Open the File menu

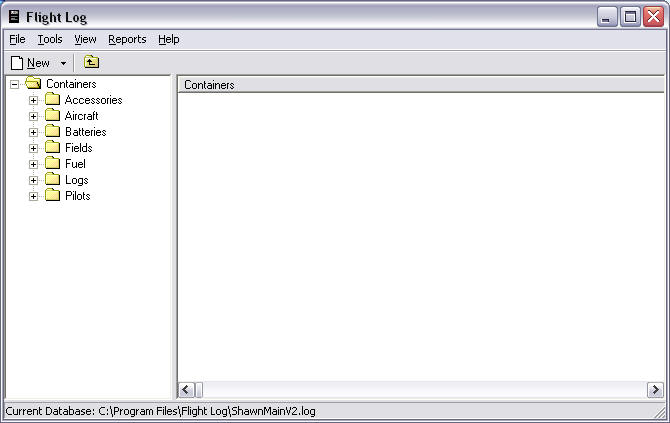17,39
